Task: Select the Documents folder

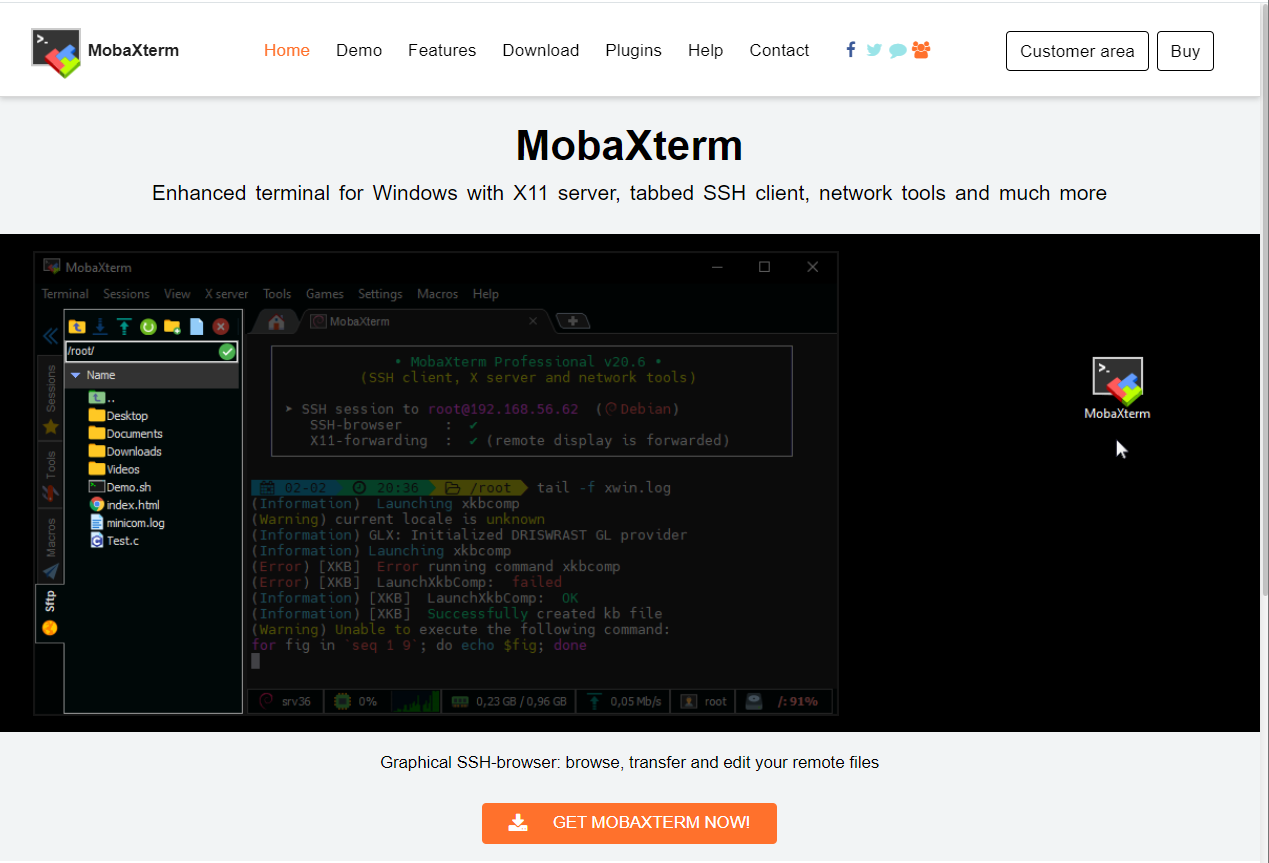Action: (x=125, y=434)
